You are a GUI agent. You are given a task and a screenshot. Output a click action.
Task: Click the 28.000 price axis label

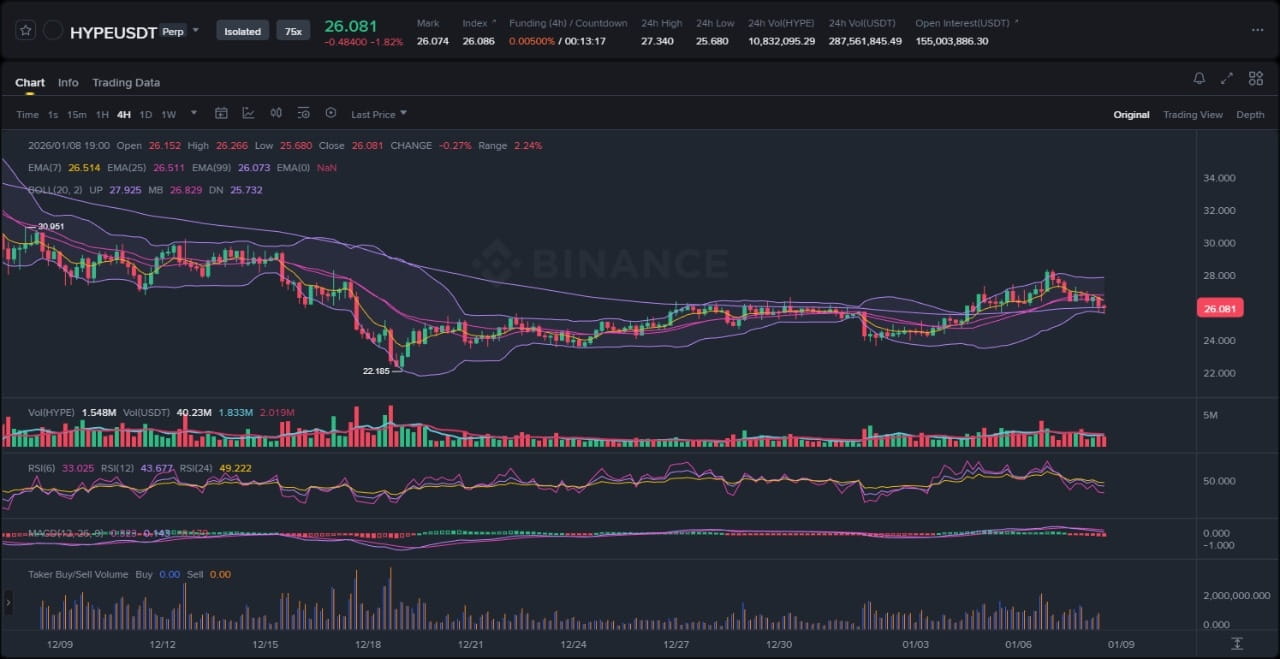point(1222,276)
